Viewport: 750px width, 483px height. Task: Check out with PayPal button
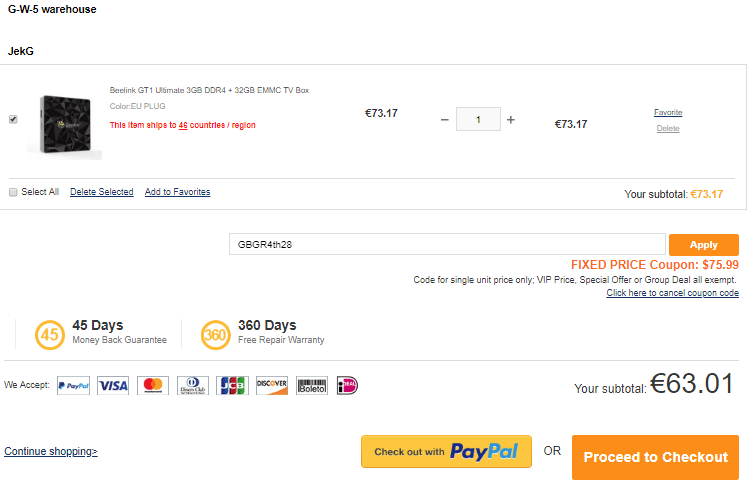[446, 452]
